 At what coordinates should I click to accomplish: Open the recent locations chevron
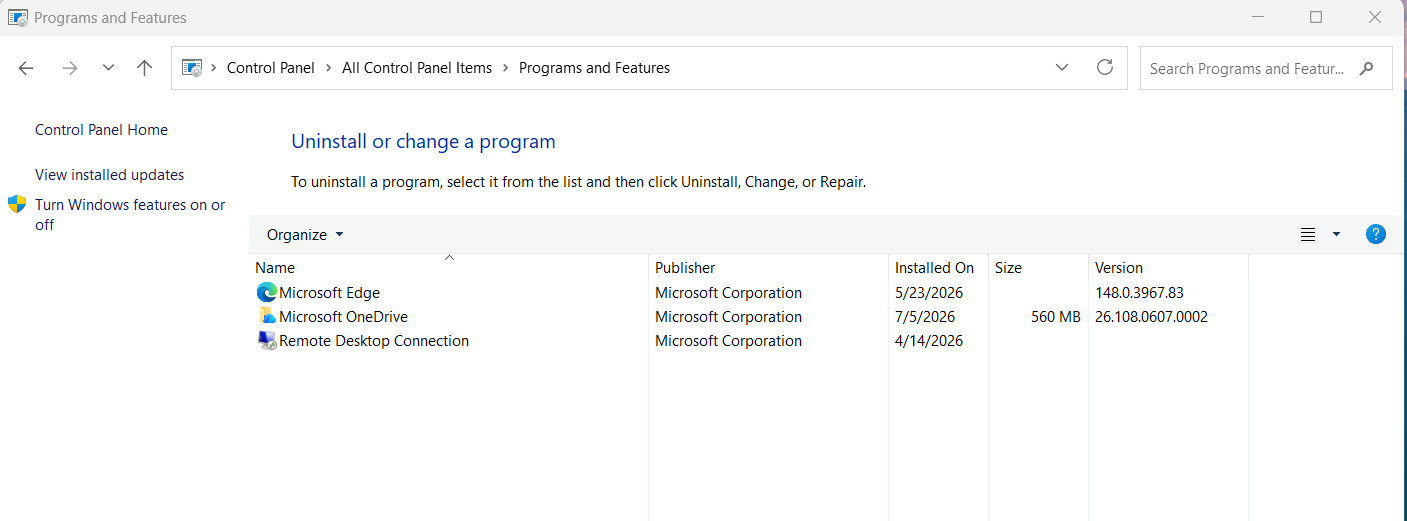pos(108,68)
